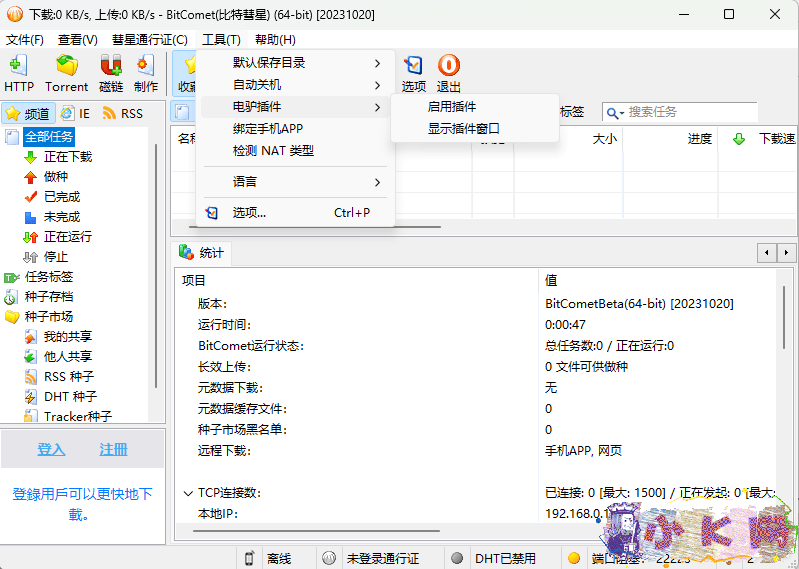Click the 统计 statistics tab

202,253
